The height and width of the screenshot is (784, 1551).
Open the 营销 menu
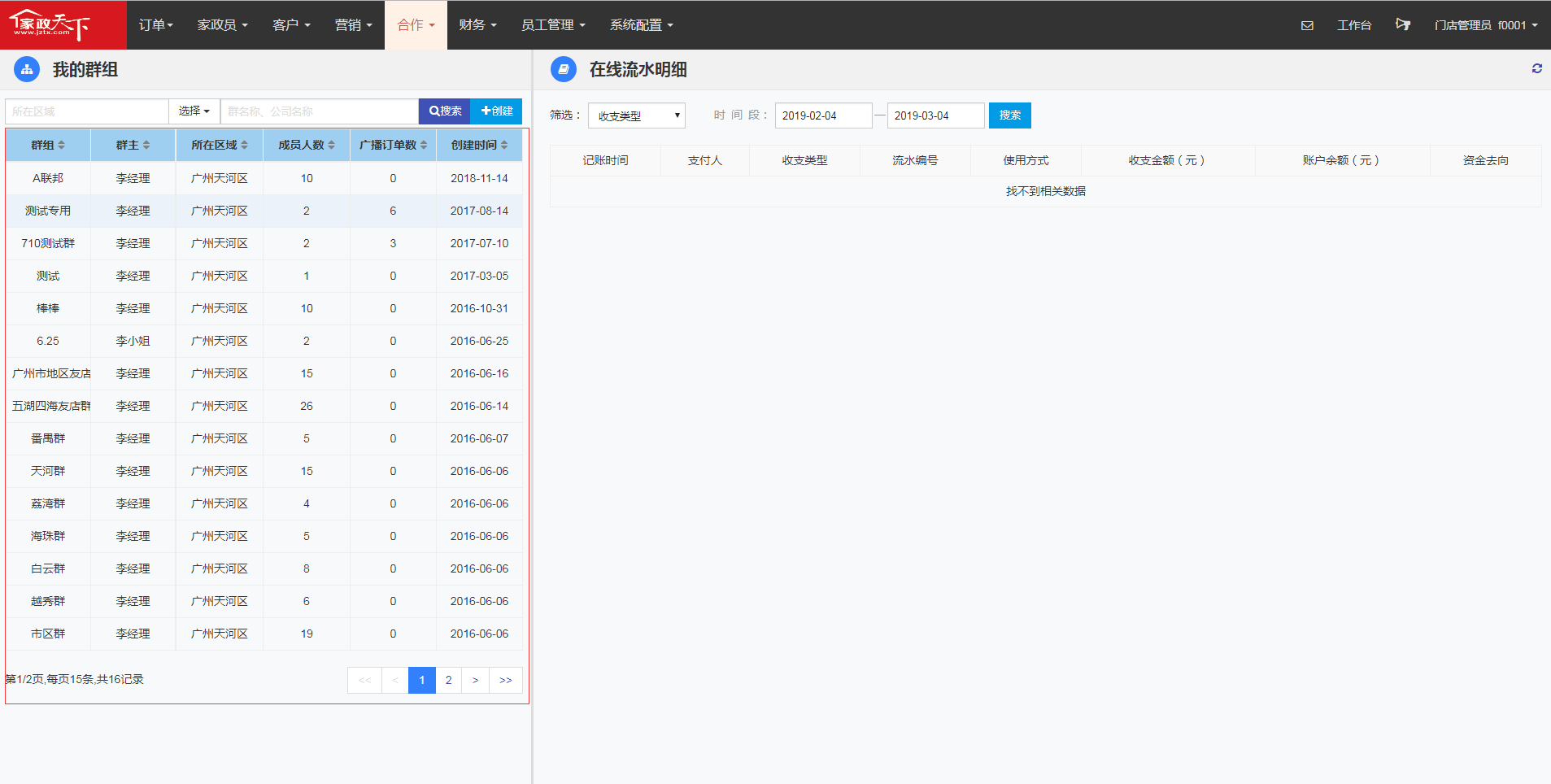point(354,25)
